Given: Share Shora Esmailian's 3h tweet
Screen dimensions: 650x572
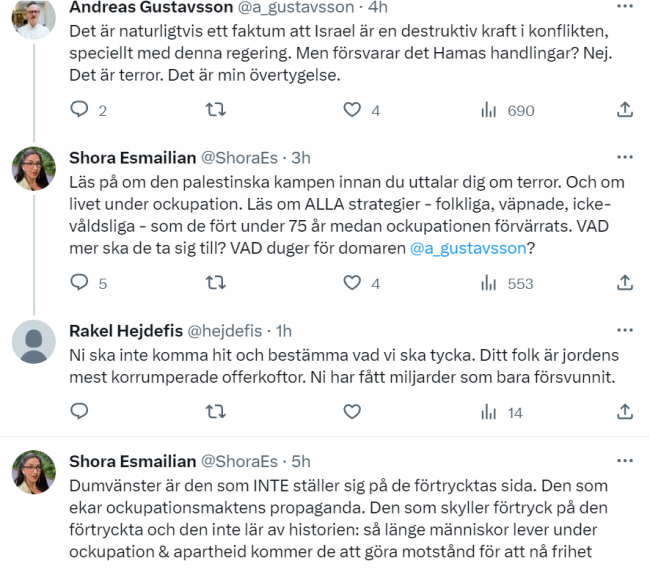Looking at the screenshot, I should pos(625,283).
